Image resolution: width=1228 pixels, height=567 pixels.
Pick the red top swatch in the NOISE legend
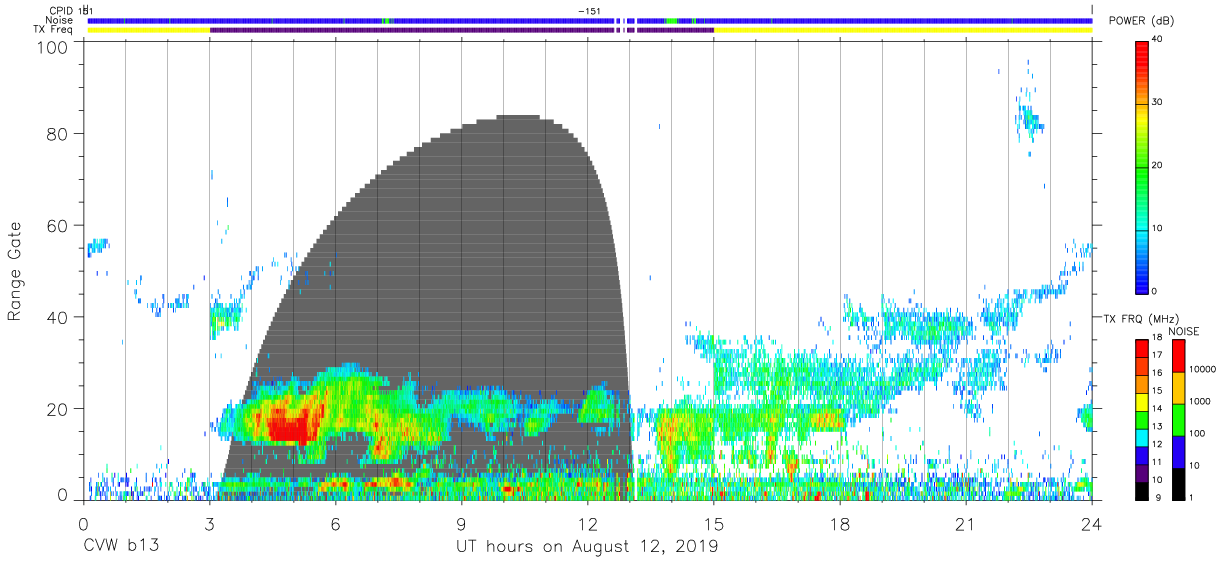click(x=1178, y=355)
